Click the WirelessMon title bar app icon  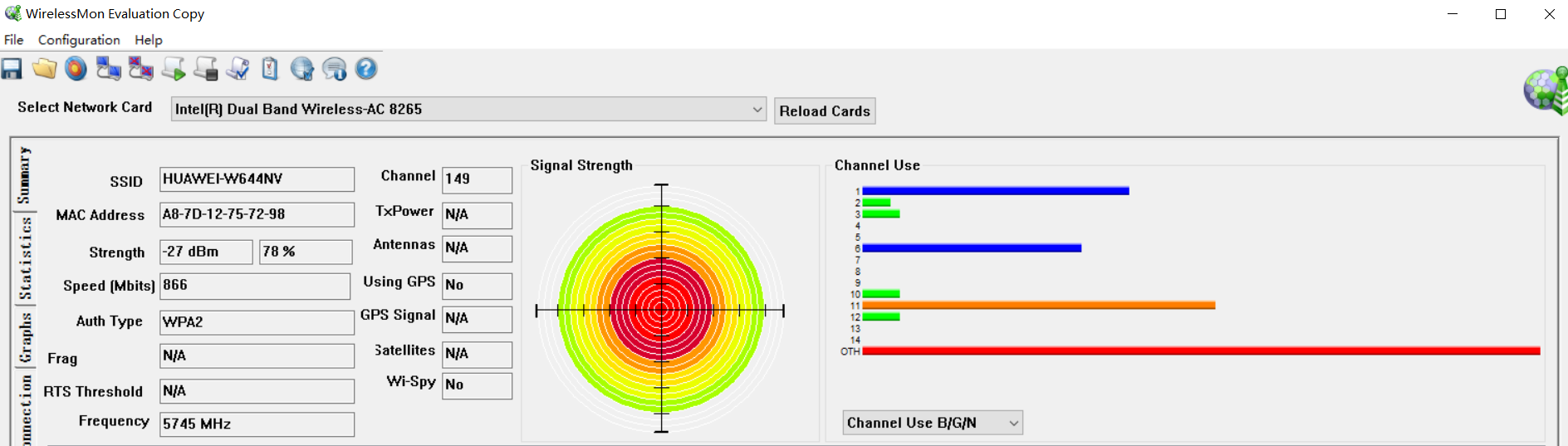[12, 13]
